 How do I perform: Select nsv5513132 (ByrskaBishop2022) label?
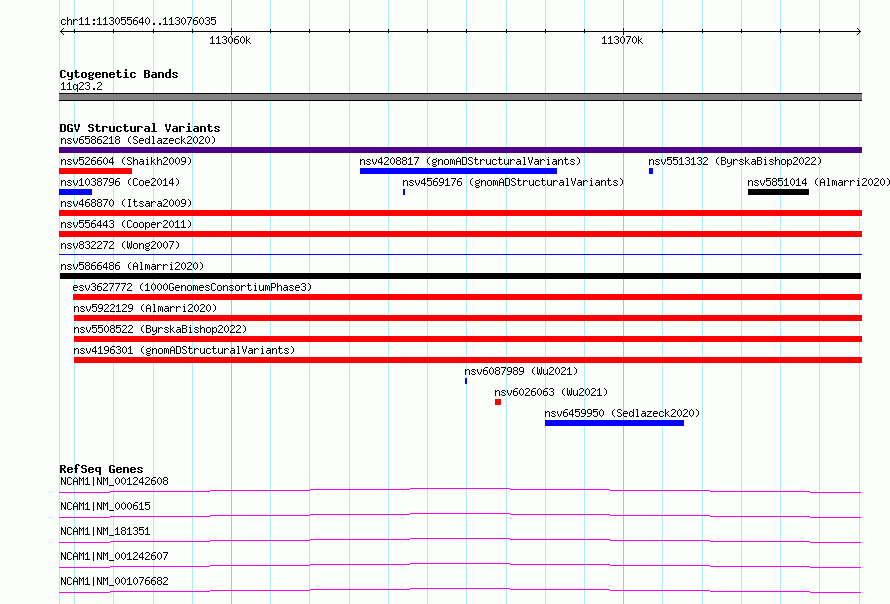(735, 161)
